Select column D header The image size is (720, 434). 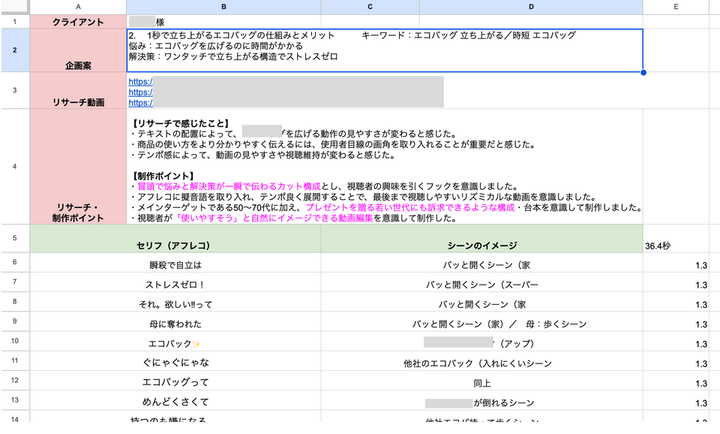[x=531, y=7]
